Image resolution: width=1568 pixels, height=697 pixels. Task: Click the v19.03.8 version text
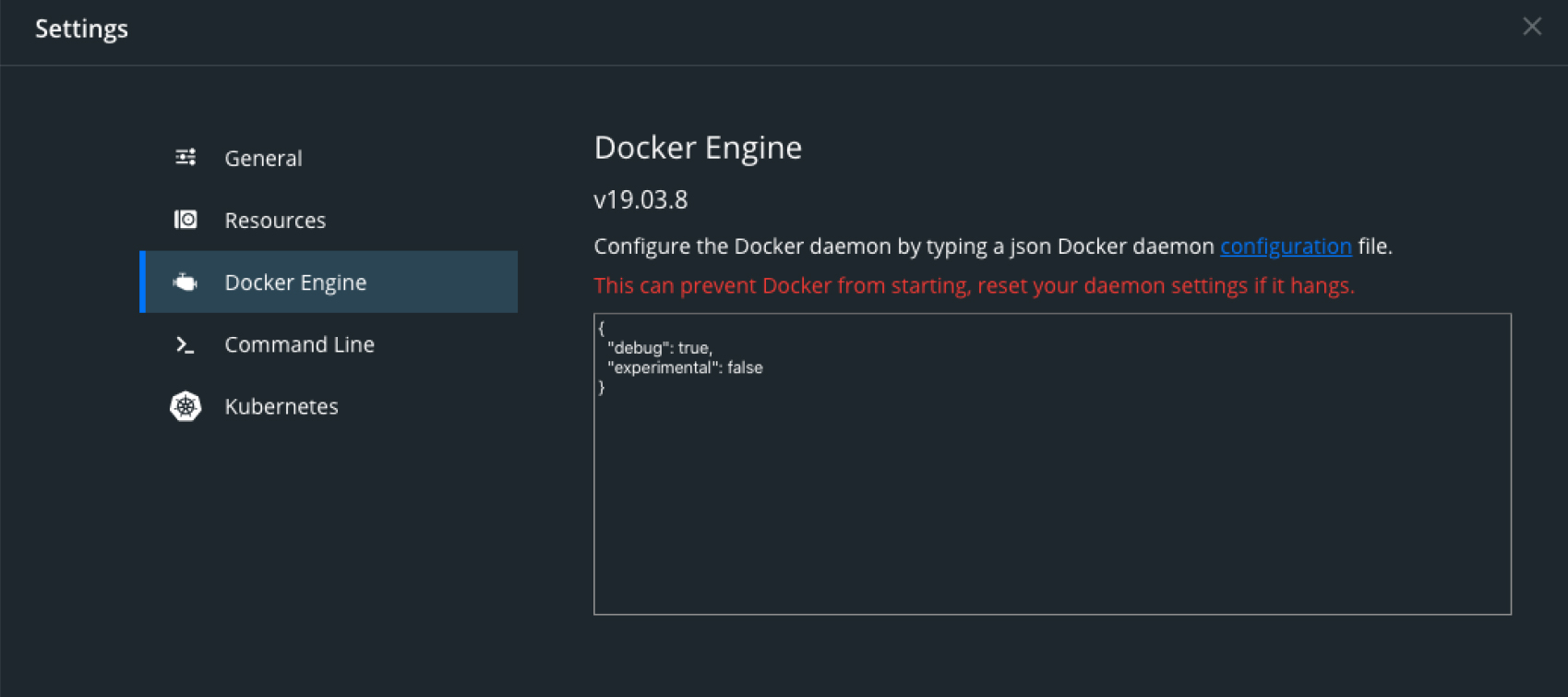click(x=640, y=200)
